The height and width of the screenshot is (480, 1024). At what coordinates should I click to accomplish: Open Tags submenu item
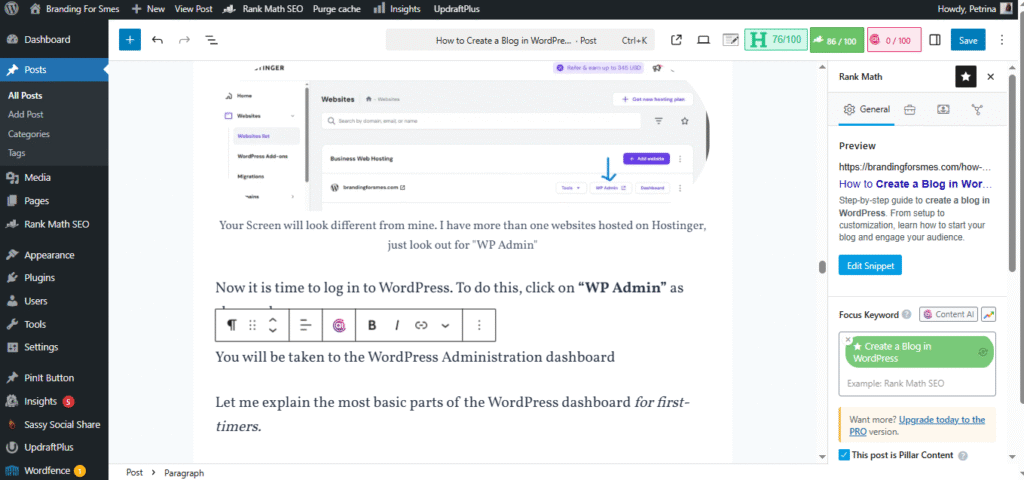17,153
